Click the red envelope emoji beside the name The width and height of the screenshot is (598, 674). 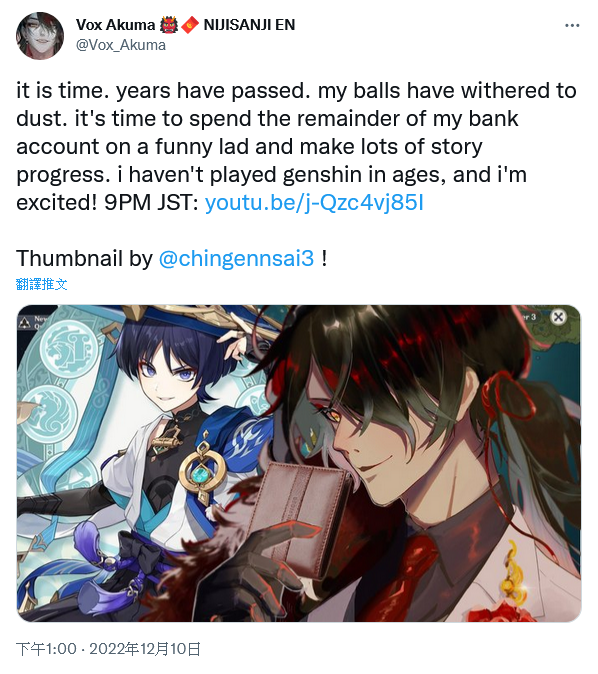click(x=190, y=25)
